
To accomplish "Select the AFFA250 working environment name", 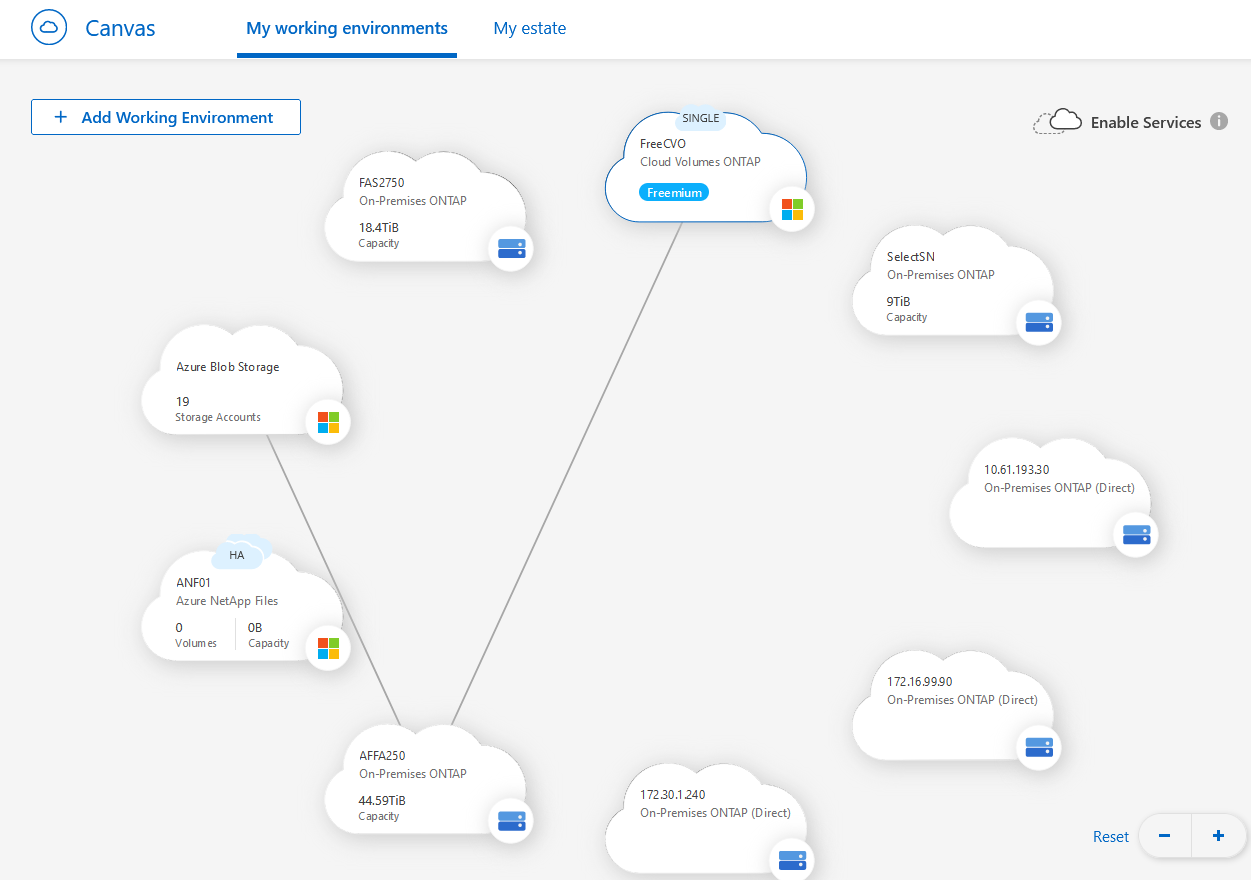I will coord(382,755).
